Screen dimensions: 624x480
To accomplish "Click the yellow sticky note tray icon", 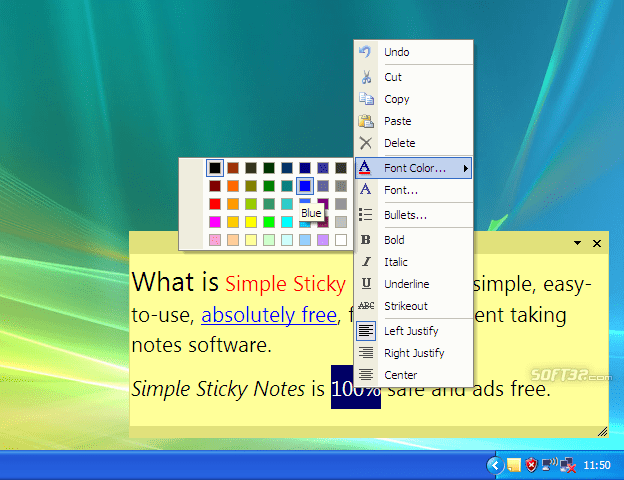I will 514,465.
